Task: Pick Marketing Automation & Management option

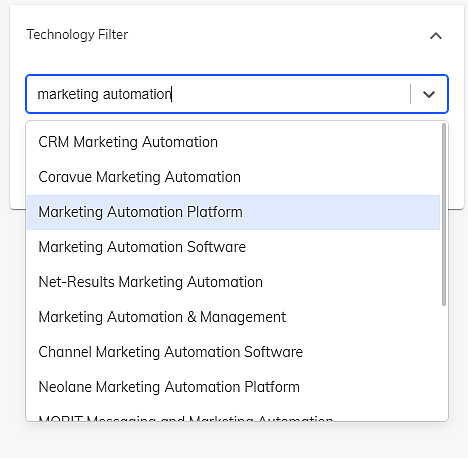Action: (x=233, y=317)
